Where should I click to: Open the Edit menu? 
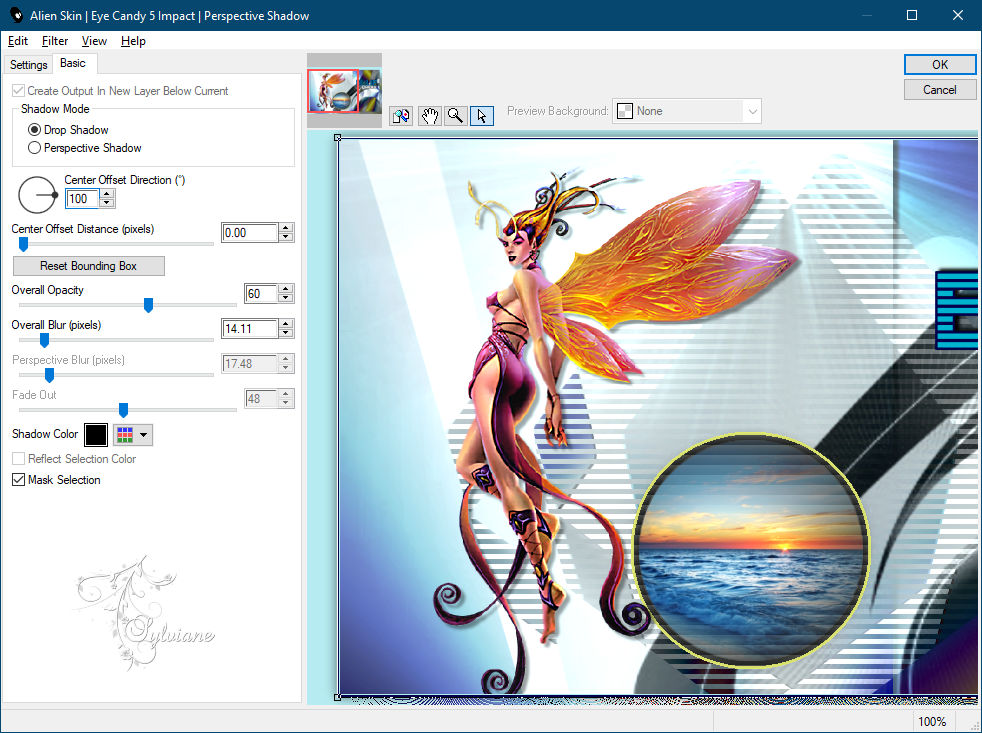[x=18, y=41]
